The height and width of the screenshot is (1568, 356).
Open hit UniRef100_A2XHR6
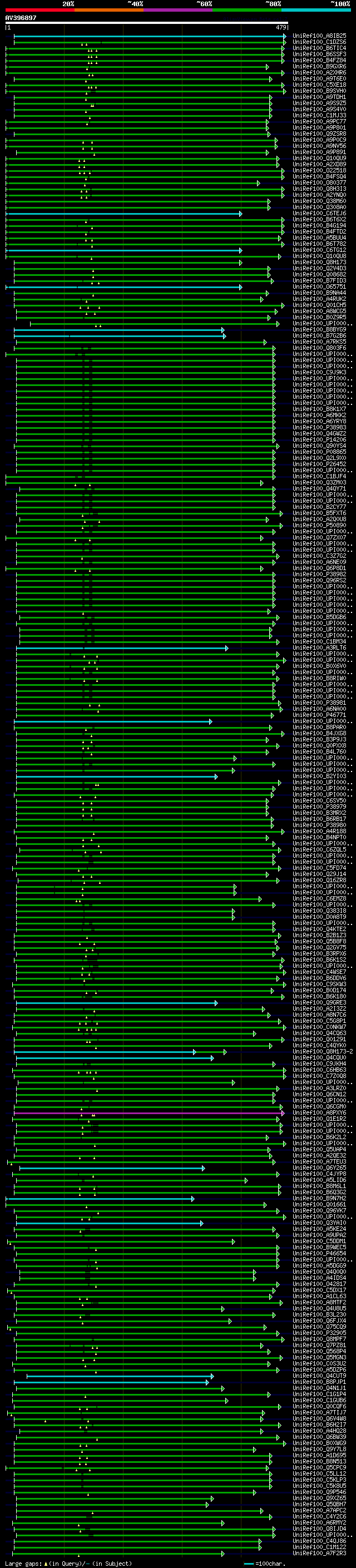tap(319, 72)
